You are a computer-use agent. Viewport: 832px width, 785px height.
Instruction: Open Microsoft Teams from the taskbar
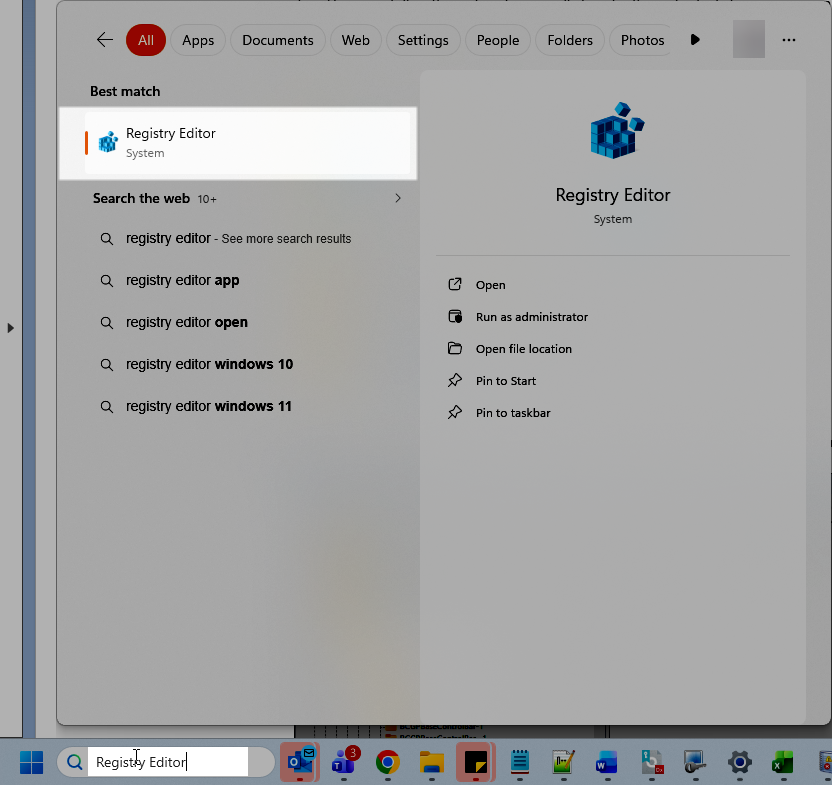point(344,762)
